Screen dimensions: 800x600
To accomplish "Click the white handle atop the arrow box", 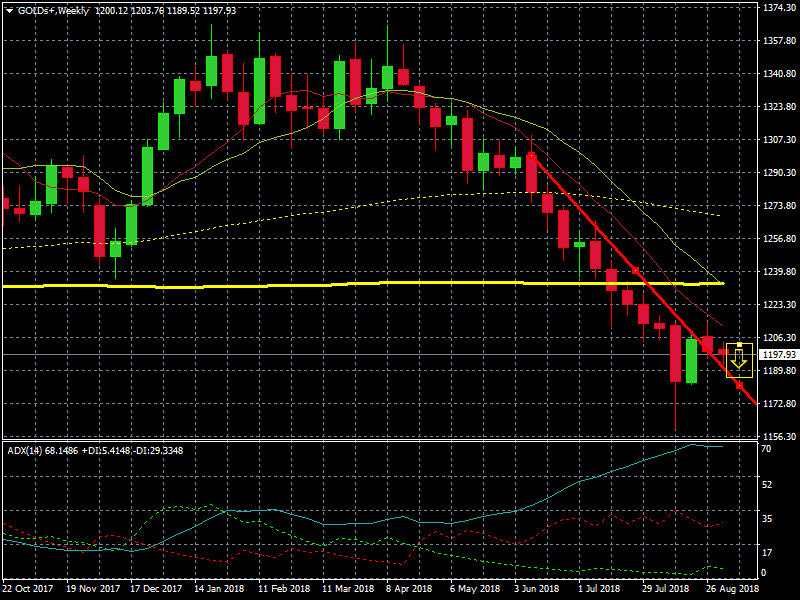I will [739, 345].
